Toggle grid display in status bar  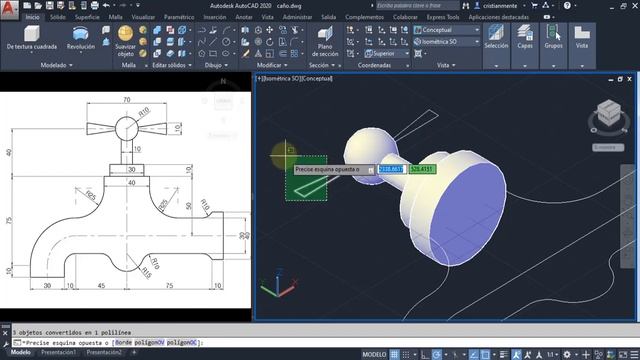pos(394,354)
